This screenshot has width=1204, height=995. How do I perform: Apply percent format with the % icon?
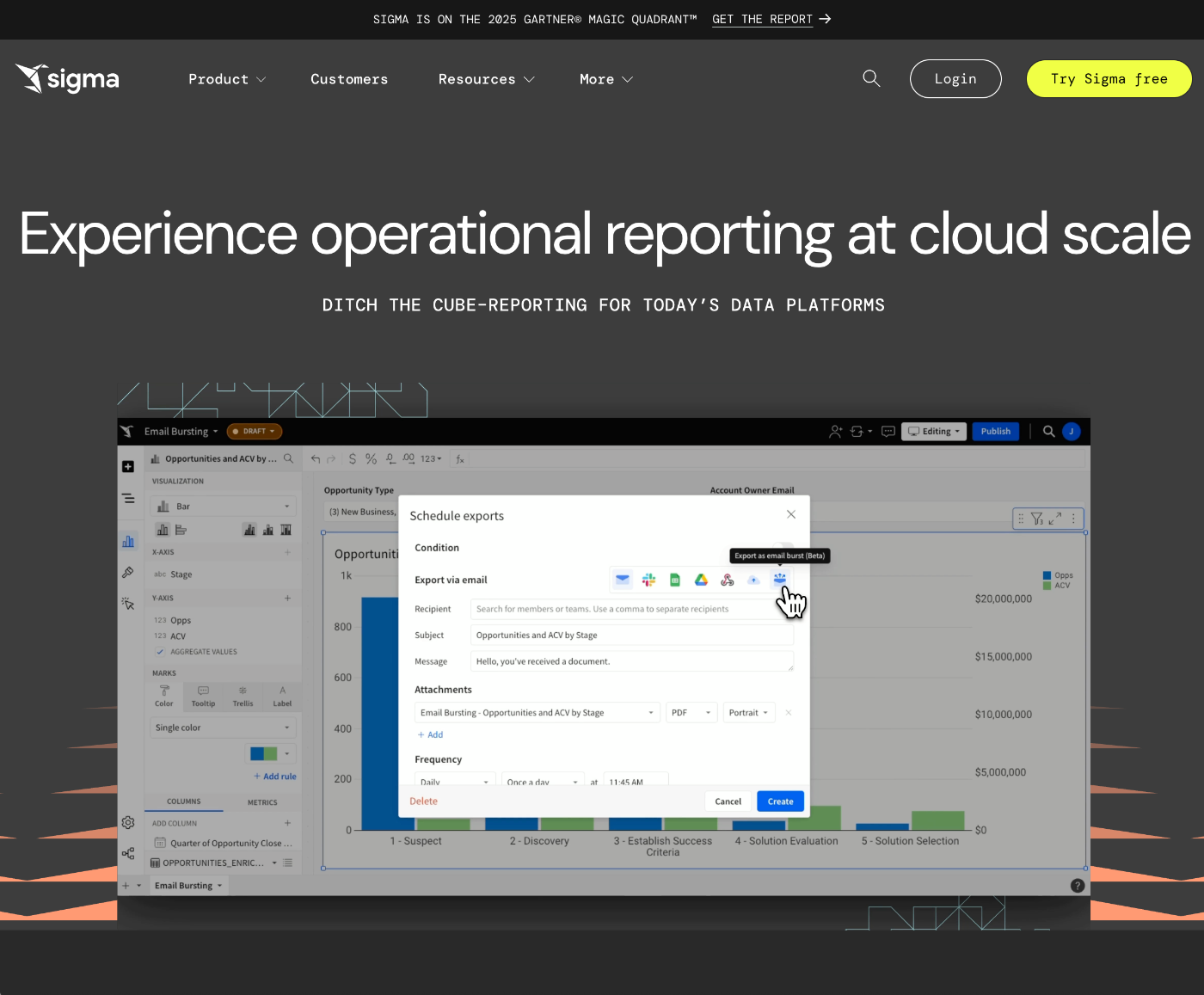pyautogui.click(x=372, y=459)
